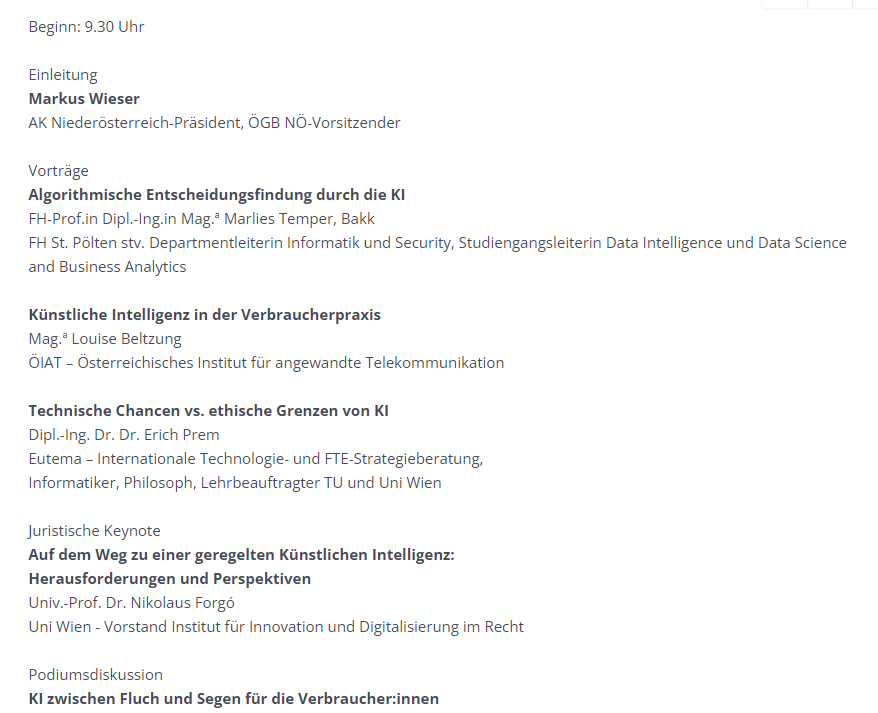Click the Eutema Technologie-Strategieberatung line
The image size is (878, 713).
pos(255,459)
